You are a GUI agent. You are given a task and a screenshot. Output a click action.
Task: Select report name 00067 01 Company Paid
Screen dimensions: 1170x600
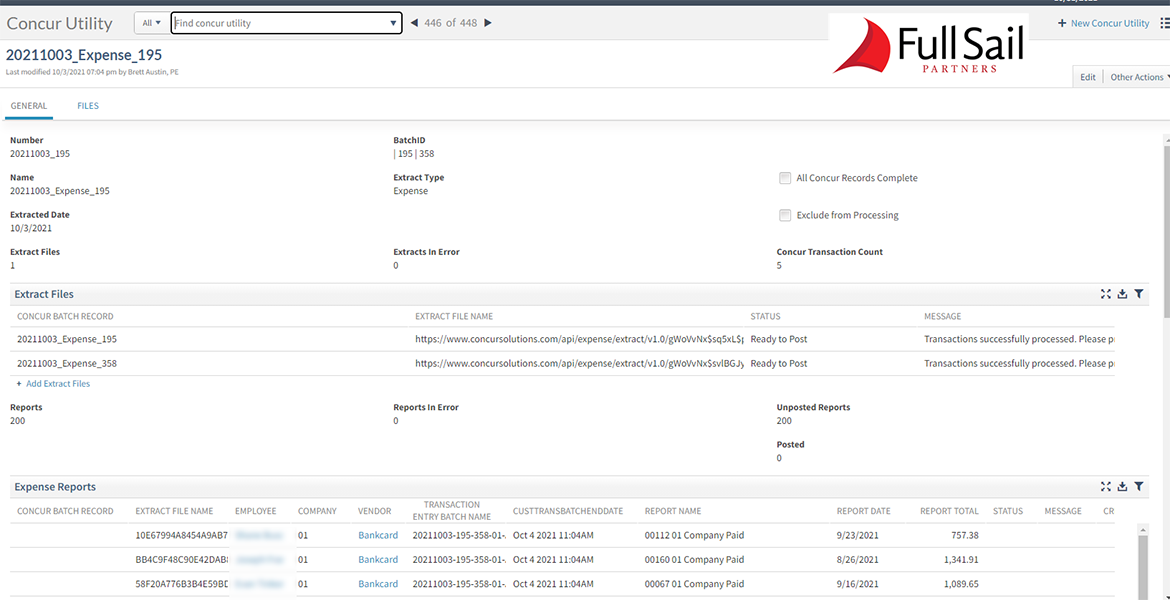694,584
